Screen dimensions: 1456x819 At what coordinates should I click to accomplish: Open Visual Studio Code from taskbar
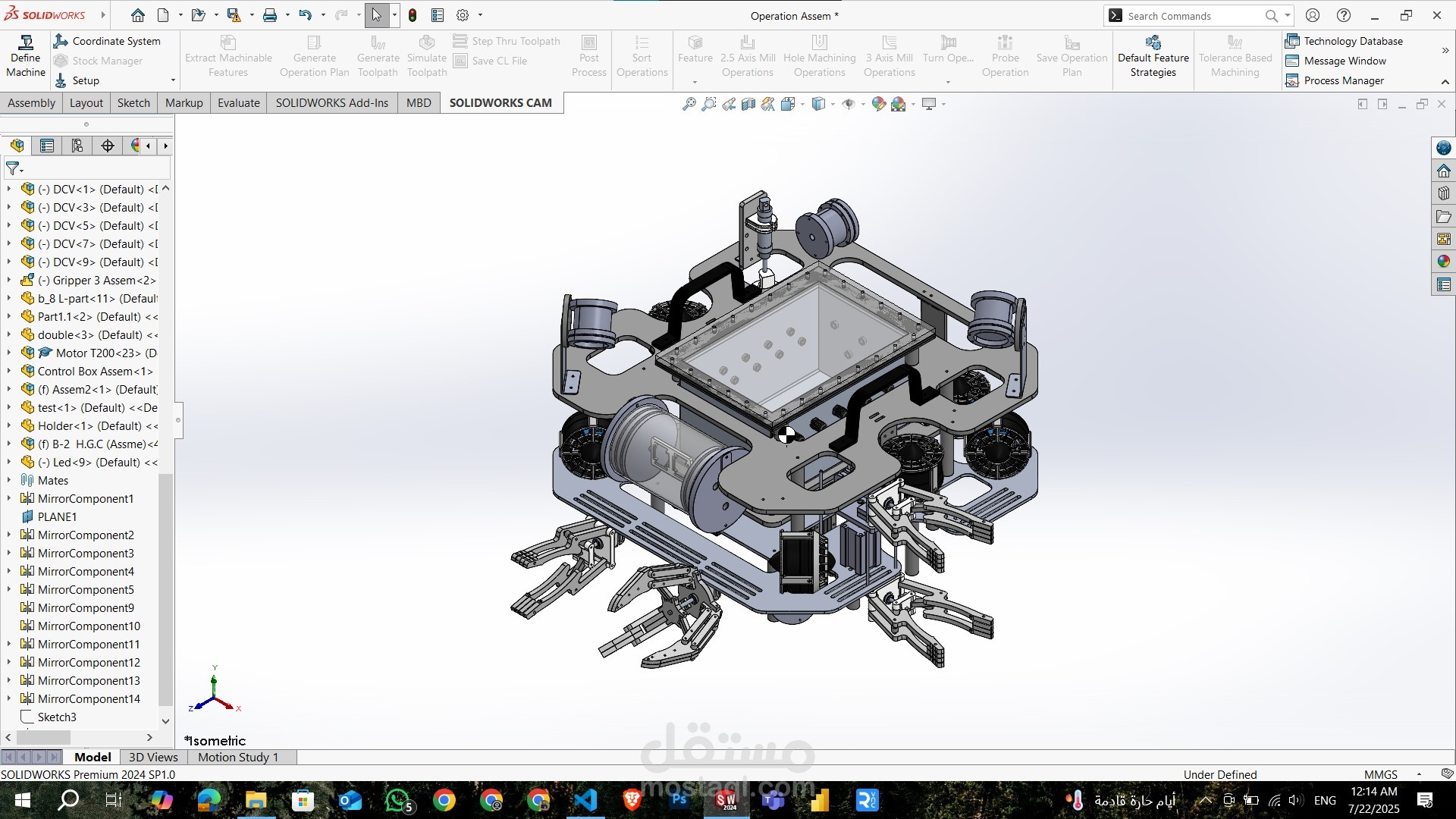585,800
